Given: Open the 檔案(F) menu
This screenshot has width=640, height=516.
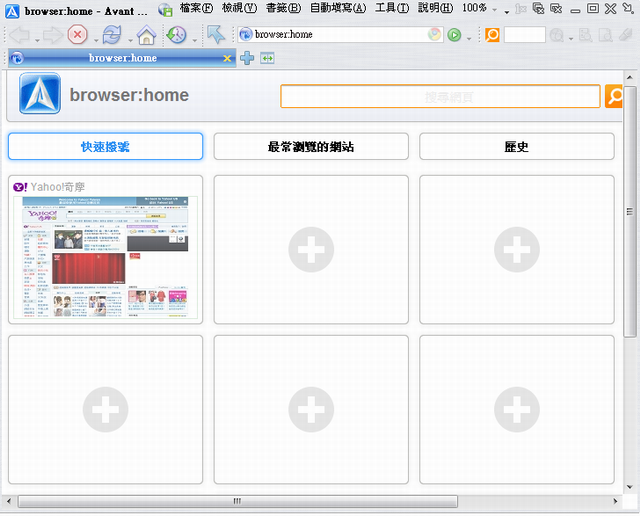Looking at the screenshot, I should (x=196, y=8).
